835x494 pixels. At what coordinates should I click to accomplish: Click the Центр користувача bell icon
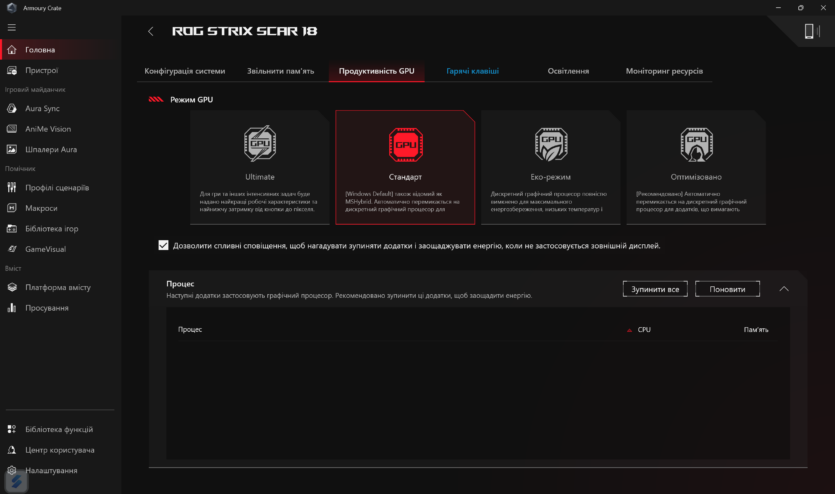[x=12, y=450]
